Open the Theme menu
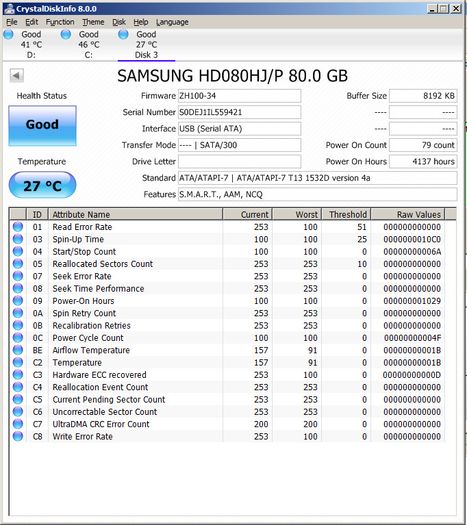 (93, 22)
